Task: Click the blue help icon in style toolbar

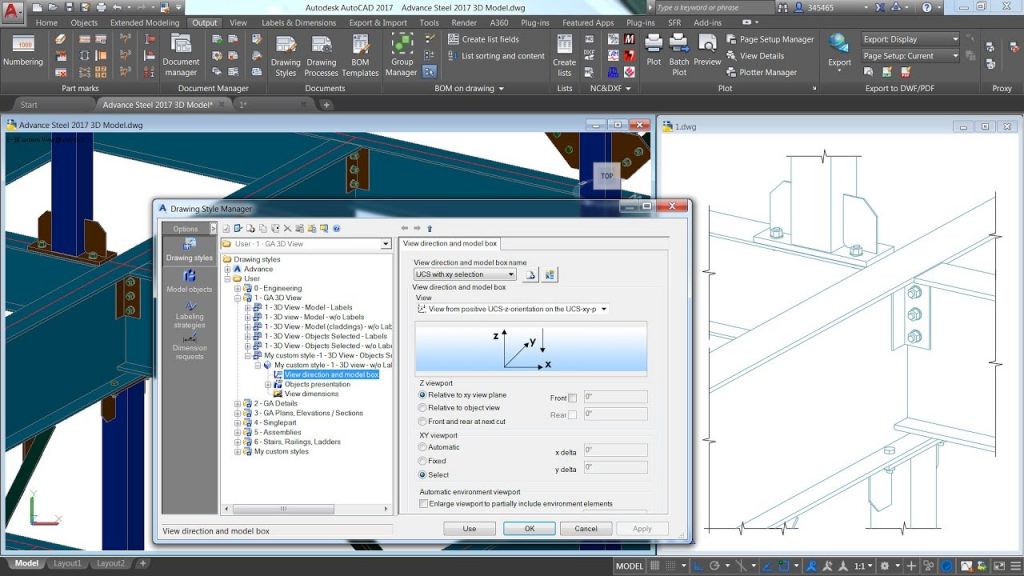Action: point(337,229)
